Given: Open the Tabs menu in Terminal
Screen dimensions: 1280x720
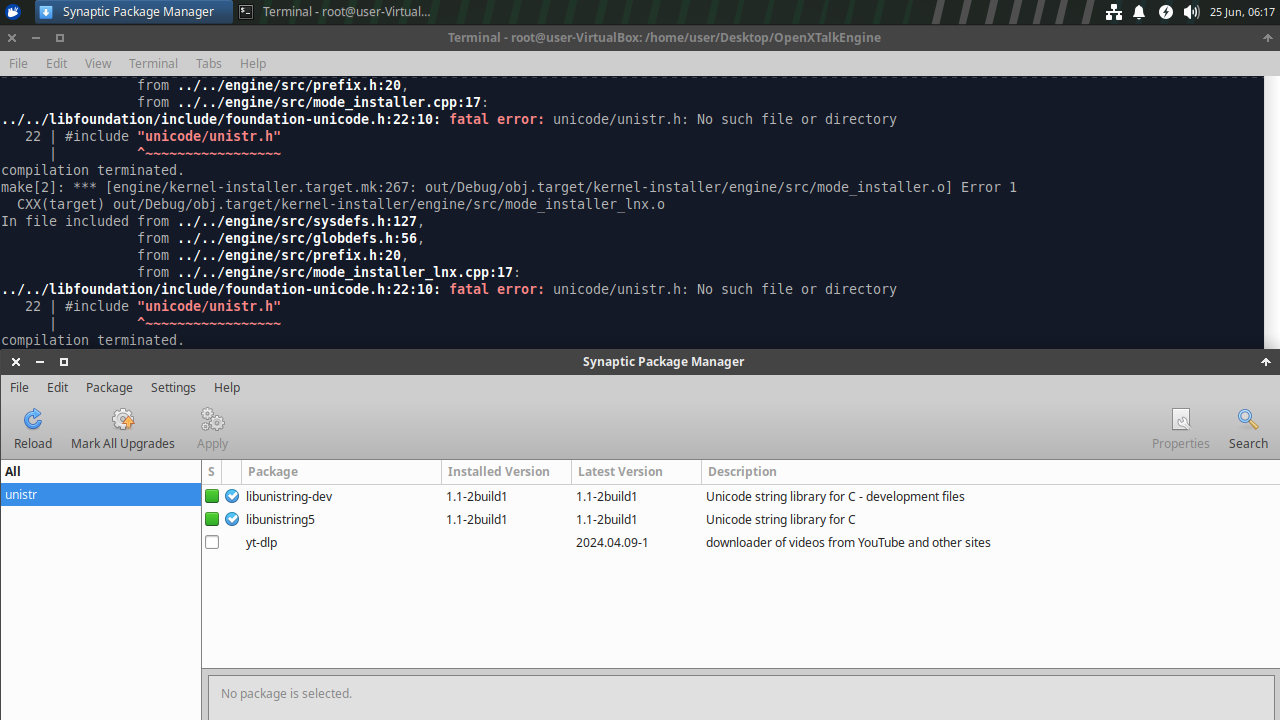Looking at the screenshot, I should pos(209,63).
